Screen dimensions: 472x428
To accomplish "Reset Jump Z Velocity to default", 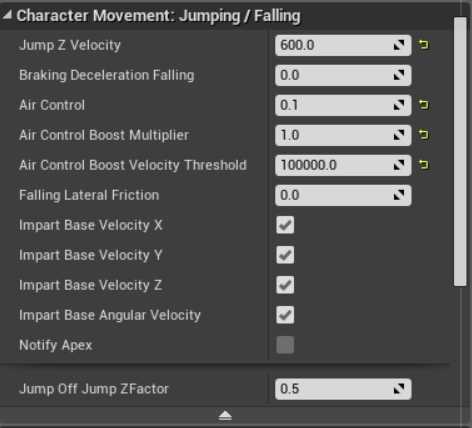I will tap(423, 44).
